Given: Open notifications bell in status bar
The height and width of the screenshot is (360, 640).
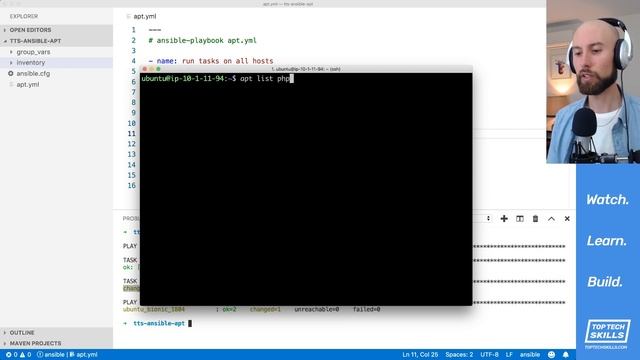Looking at the screenshot, I should point(566,355).
